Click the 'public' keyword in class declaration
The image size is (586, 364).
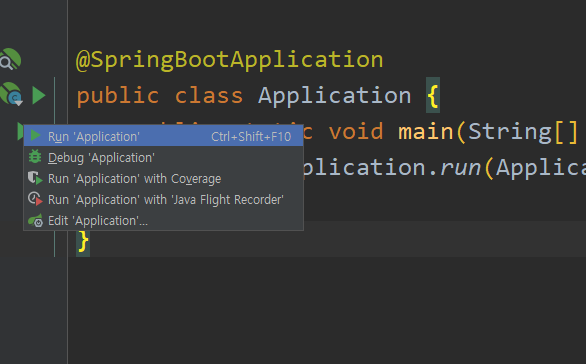tap(118, 96)
